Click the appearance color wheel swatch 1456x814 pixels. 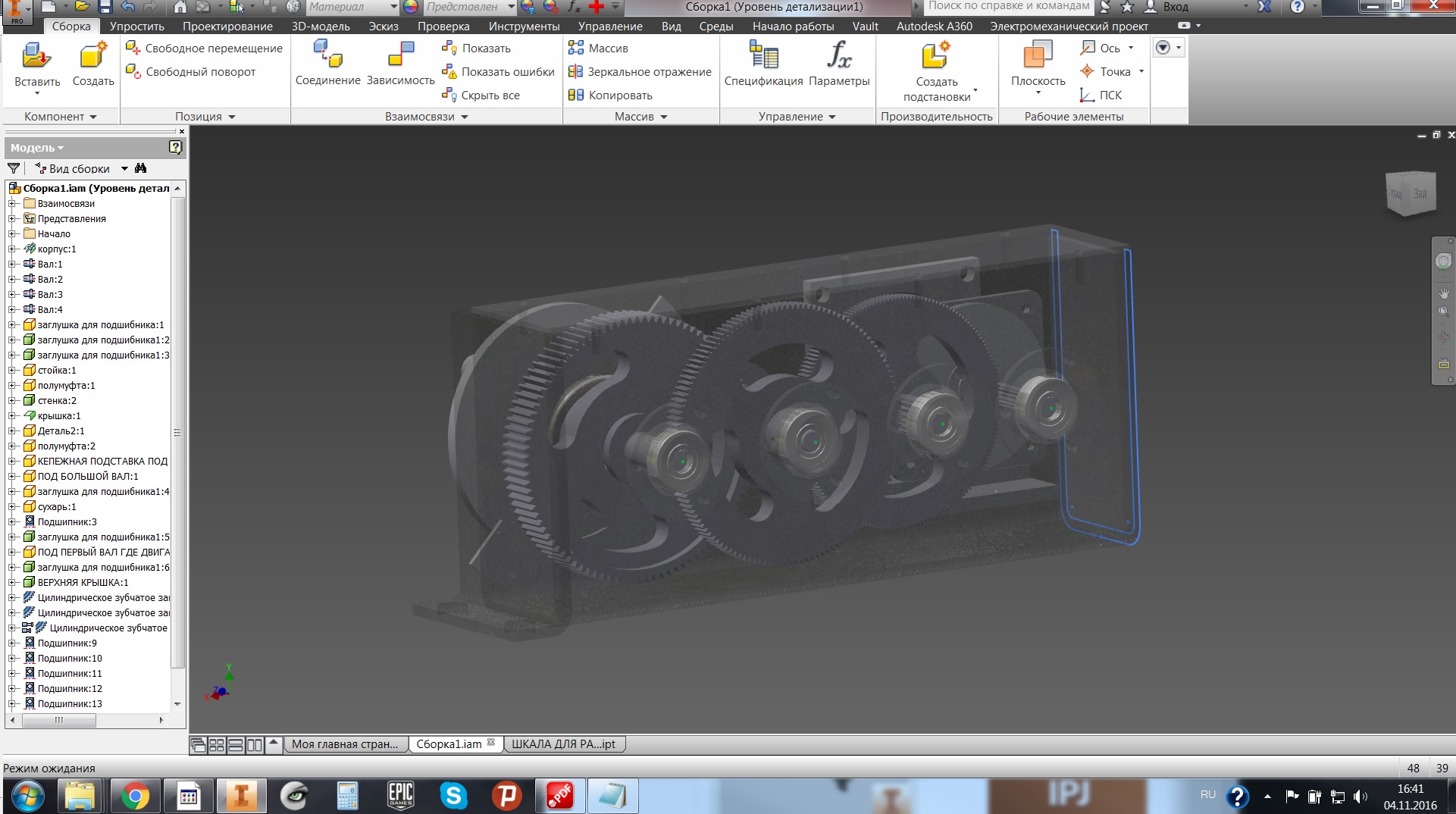coord(411,7)
